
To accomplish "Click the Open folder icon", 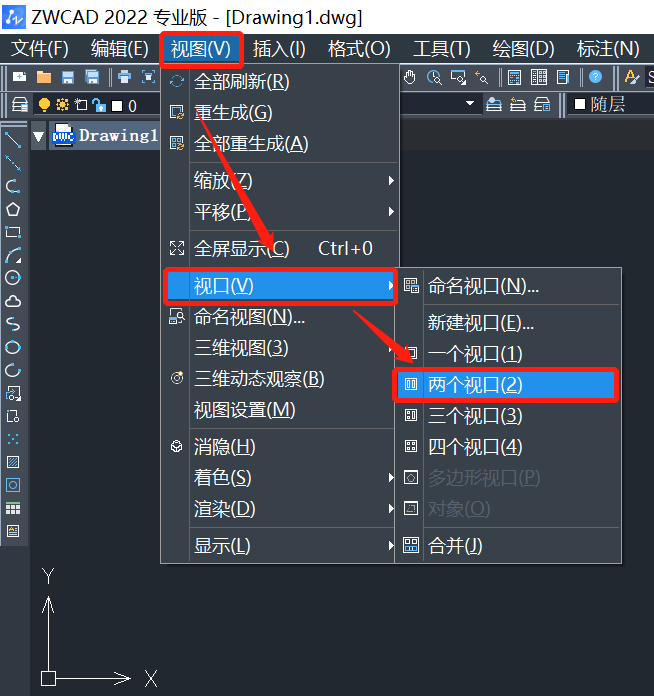I will (x=44, y=77).
